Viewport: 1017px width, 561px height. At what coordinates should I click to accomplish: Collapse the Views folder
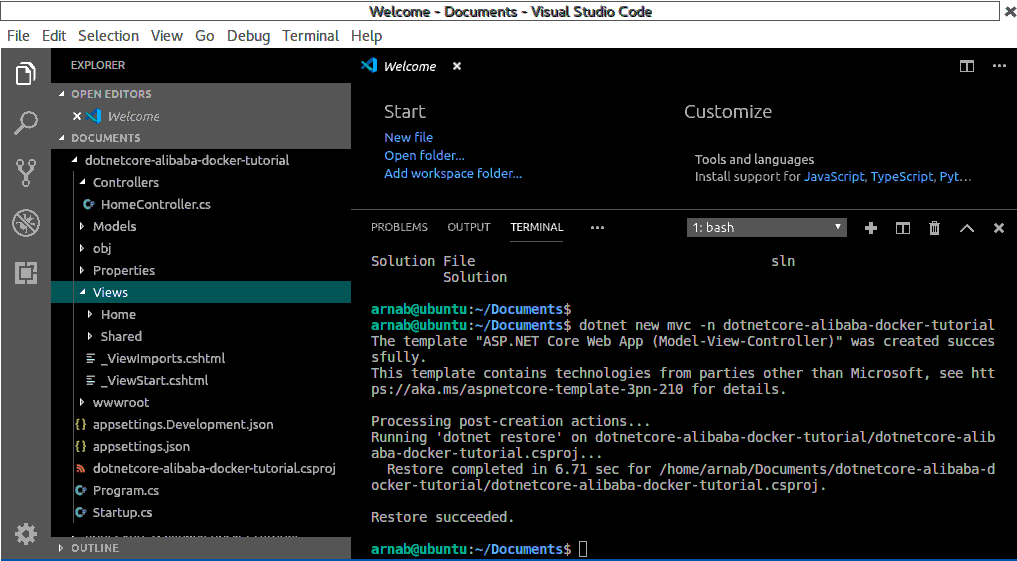tap(201, 292)
